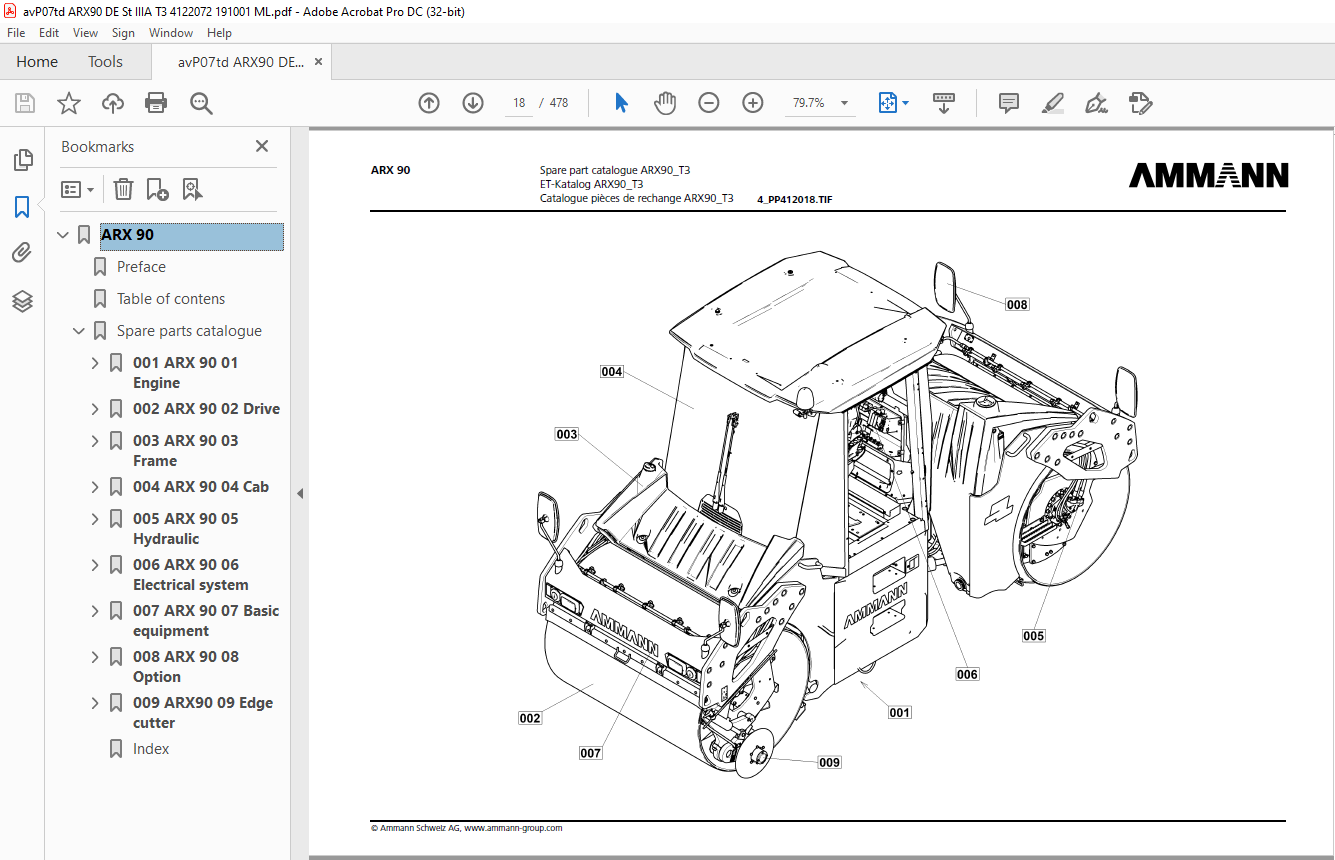Switch to the Tools tab
The width and height of the screenshot is (1335, 860).
105,62
